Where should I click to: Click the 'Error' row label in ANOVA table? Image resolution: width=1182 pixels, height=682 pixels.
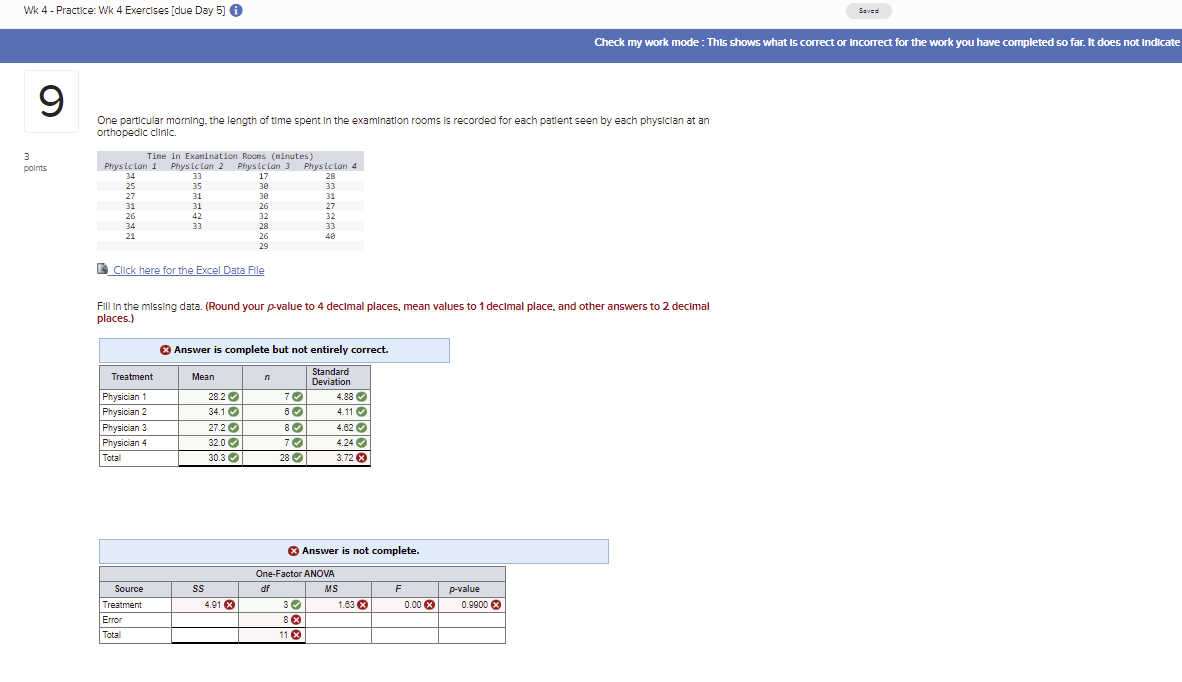tap(112, 620)
